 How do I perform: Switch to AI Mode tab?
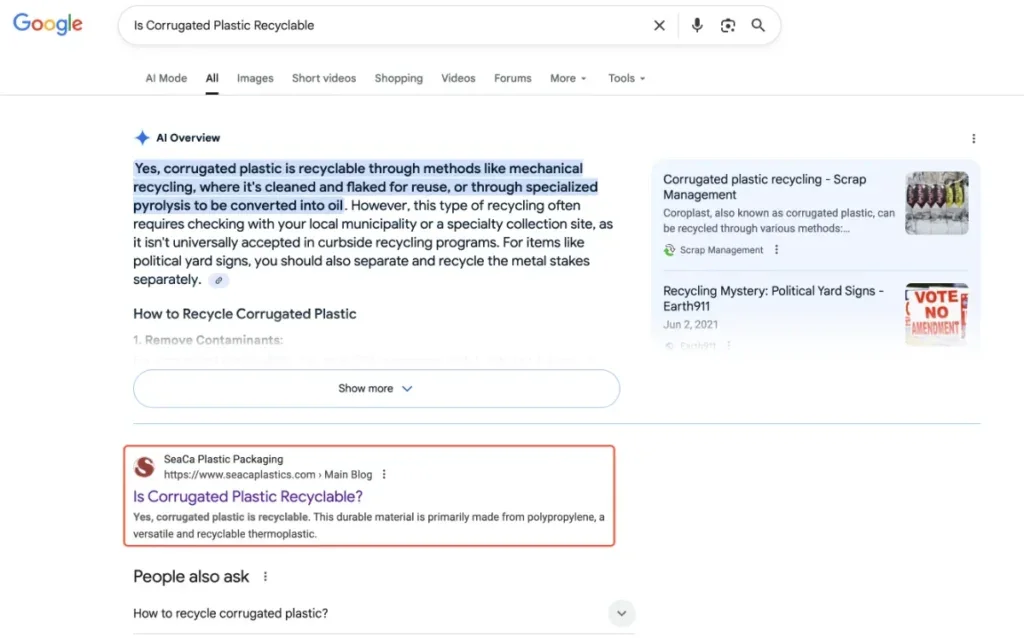point(166,78)
